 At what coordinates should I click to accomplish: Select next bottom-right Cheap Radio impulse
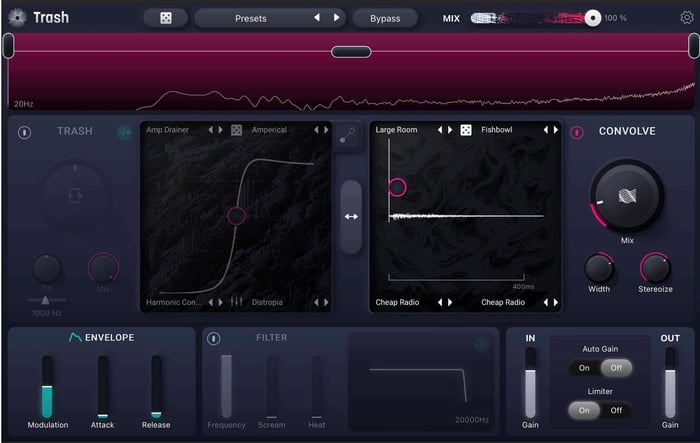(x=556, y=302)
